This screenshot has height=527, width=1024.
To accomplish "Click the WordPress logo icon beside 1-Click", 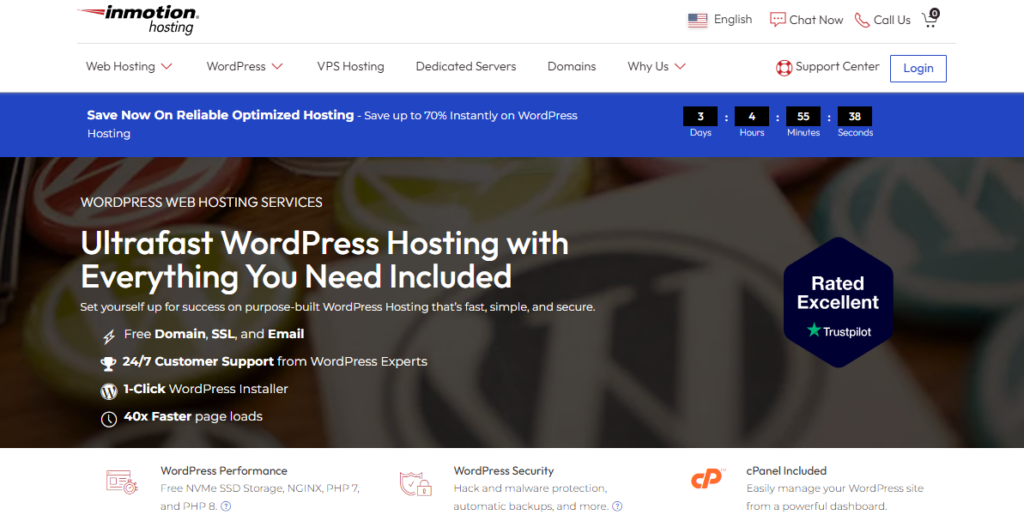I will [108, 391].
